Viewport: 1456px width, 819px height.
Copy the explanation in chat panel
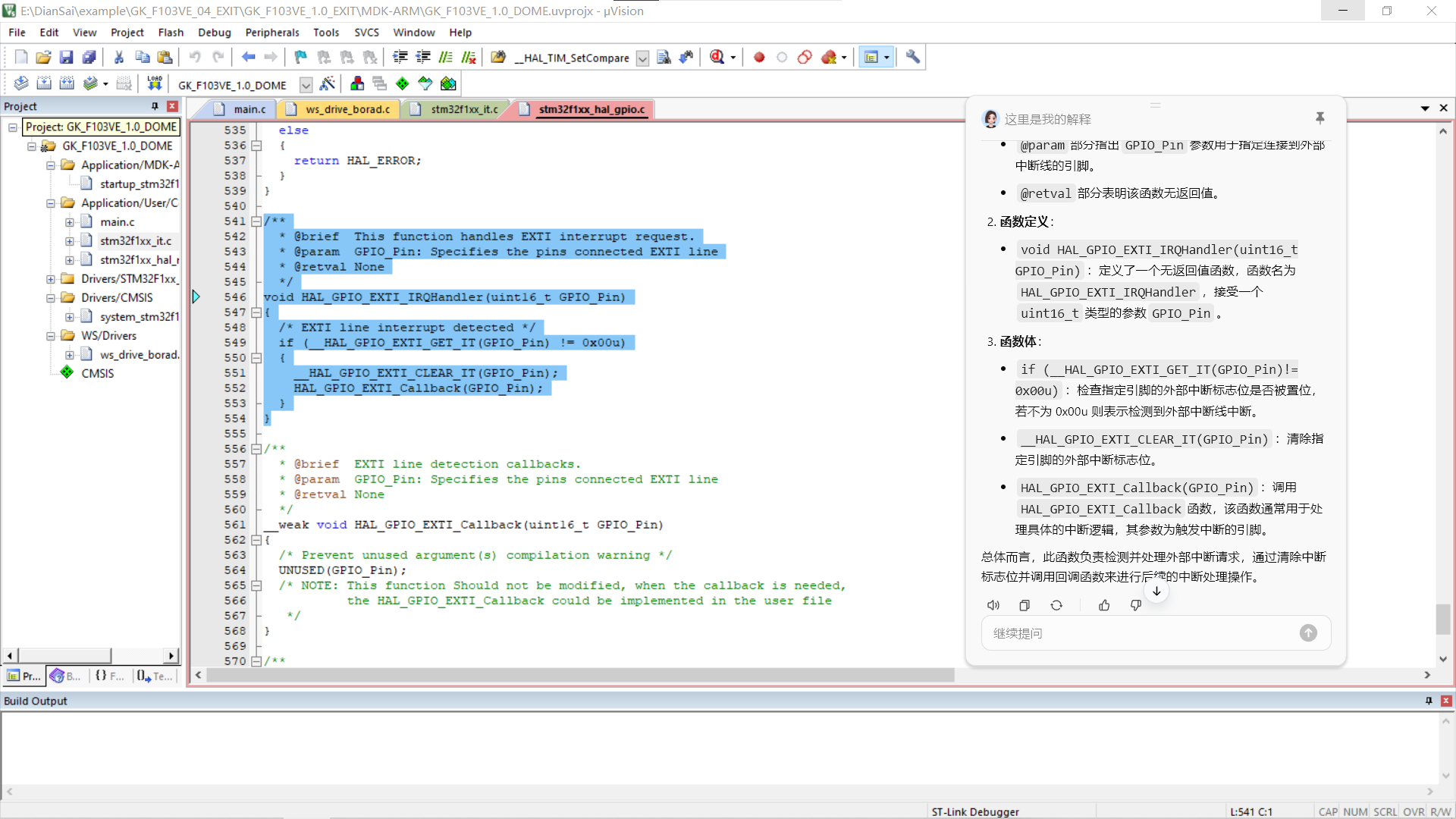point(1025,605)
